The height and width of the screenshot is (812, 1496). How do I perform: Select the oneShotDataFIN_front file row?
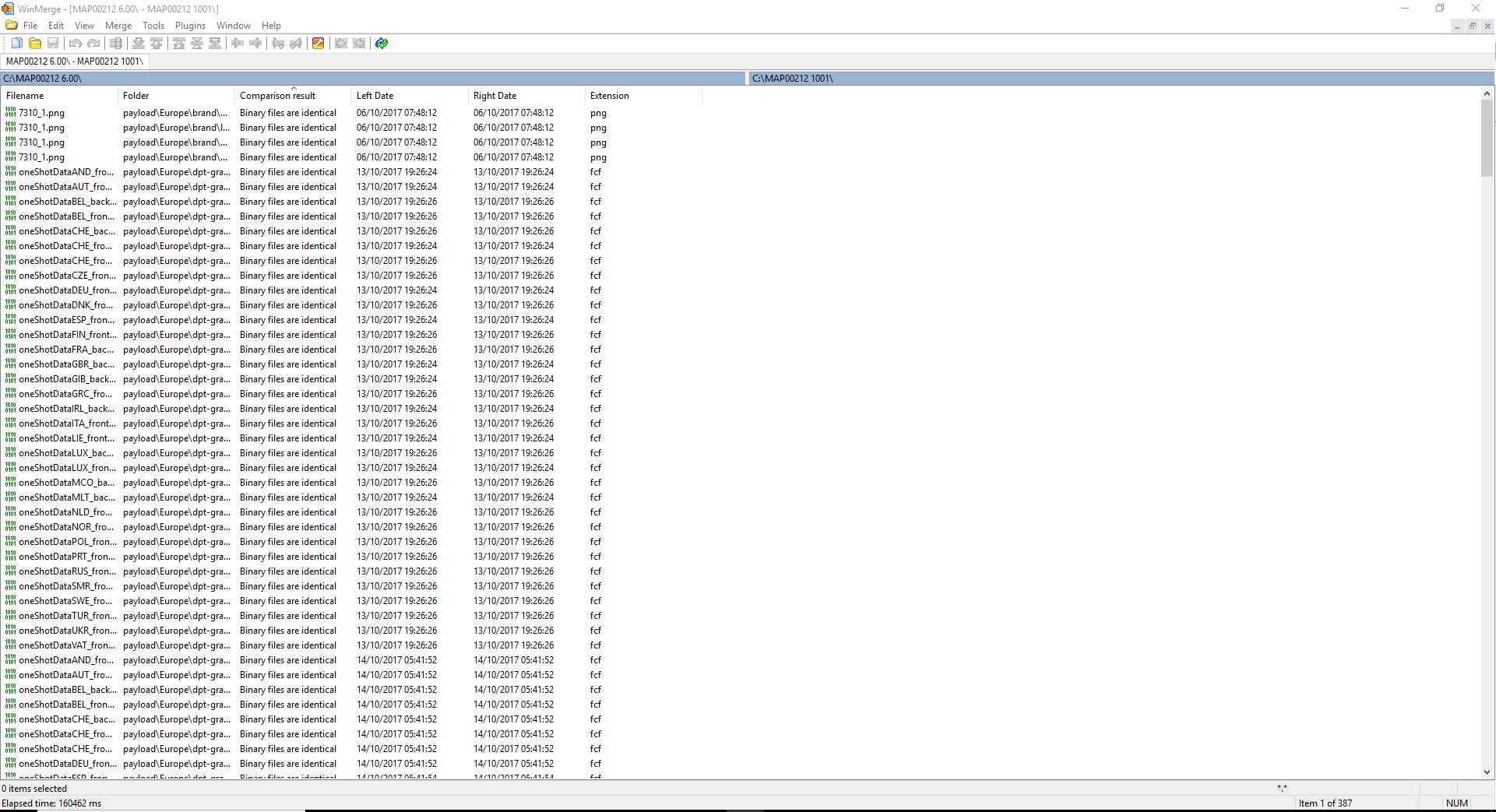pyautogui.click(x=67, y=335)
